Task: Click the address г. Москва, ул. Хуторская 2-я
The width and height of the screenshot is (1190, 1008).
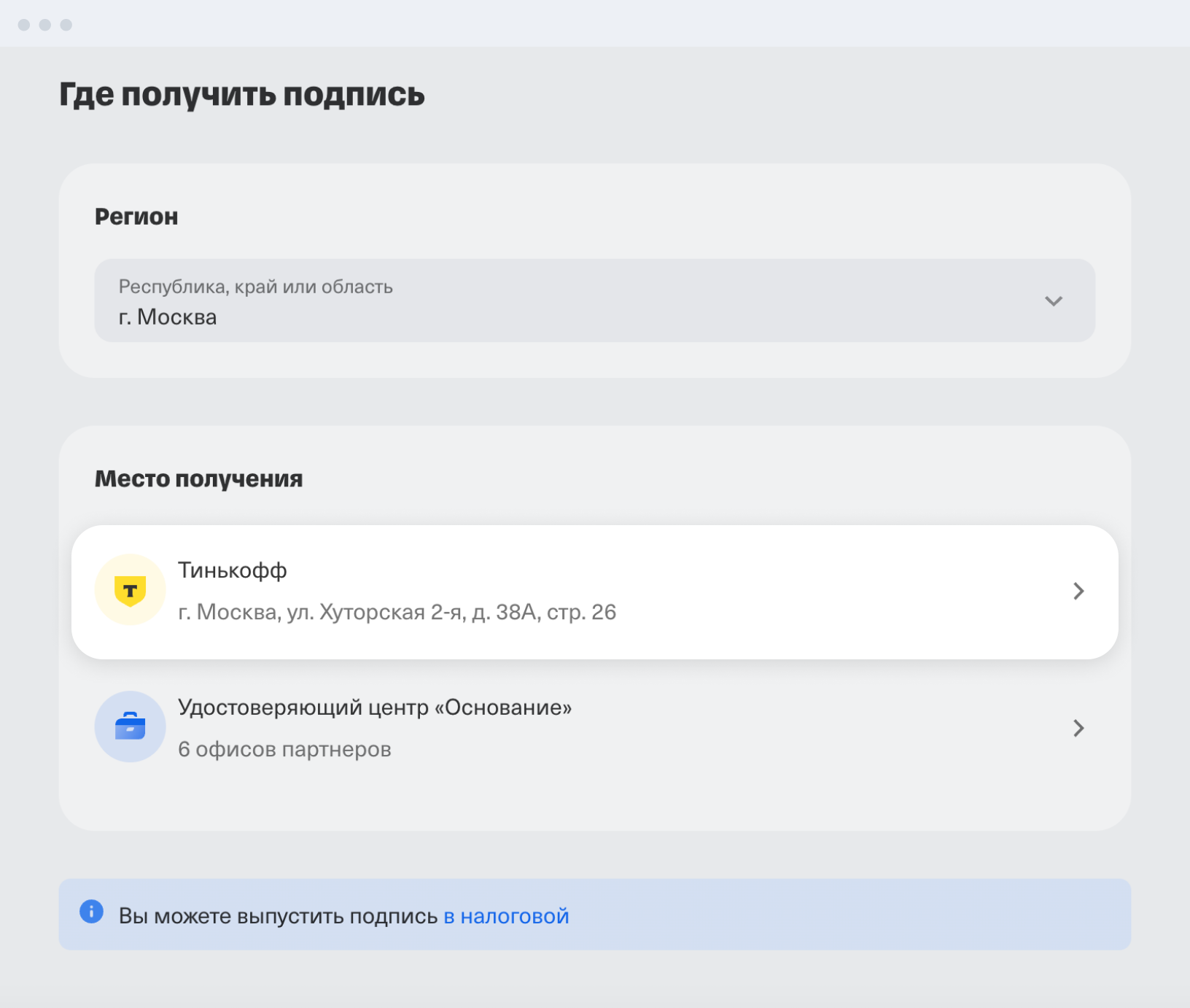Action: 397,612
